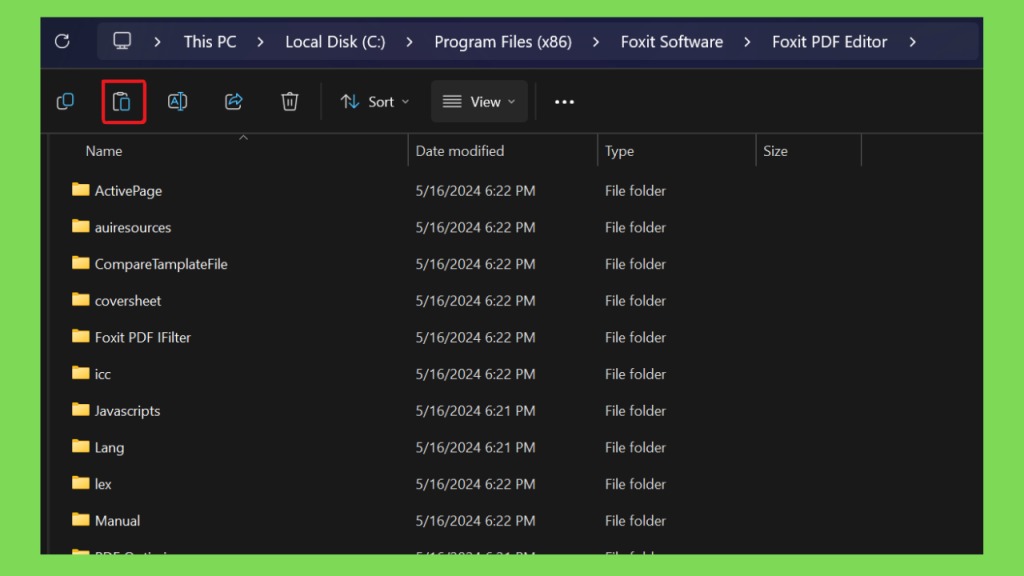This screenshot has width=1024, height=576.
Task: Click the File folder type of ActivePage
Action: coord(635,191)
